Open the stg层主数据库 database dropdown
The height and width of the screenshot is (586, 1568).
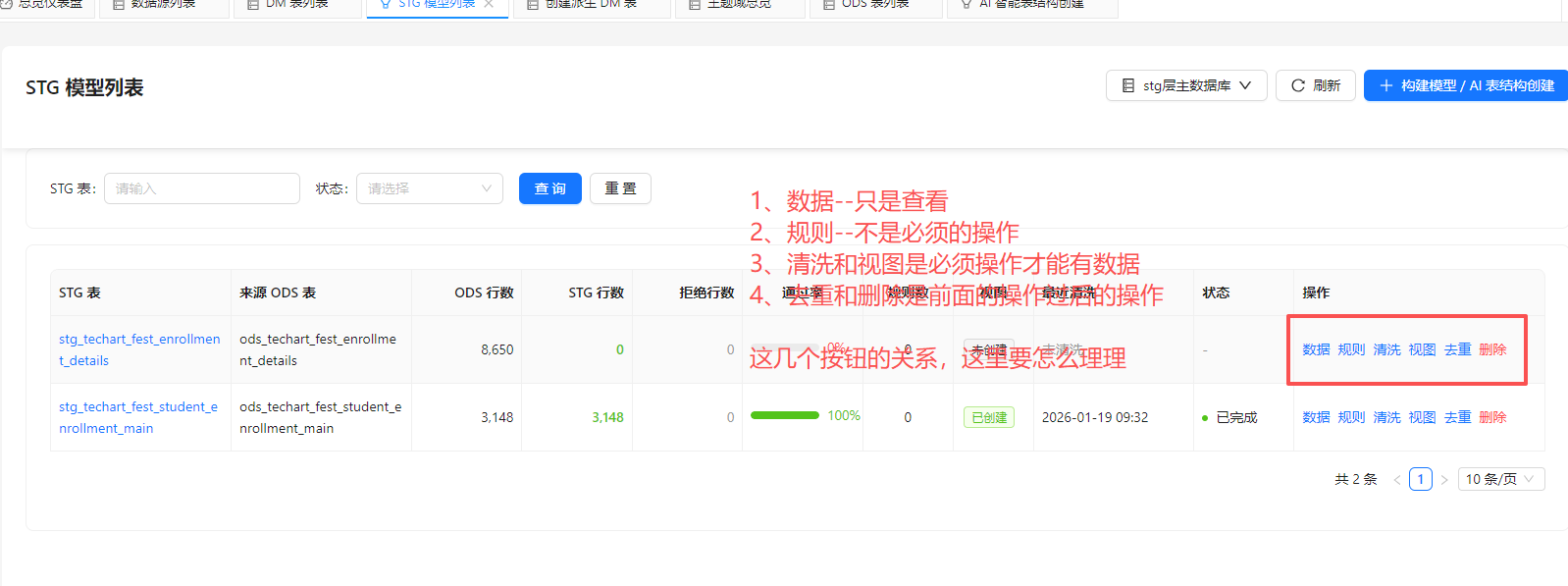coord(1186,85)
